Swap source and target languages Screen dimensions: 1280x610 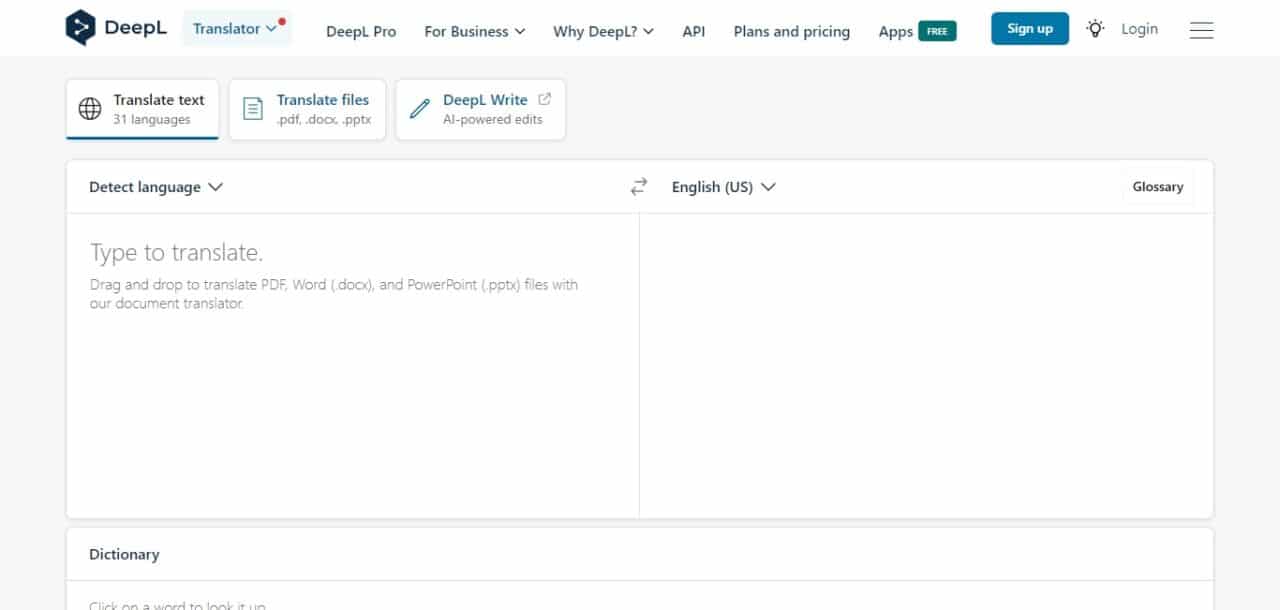[639, 187]
